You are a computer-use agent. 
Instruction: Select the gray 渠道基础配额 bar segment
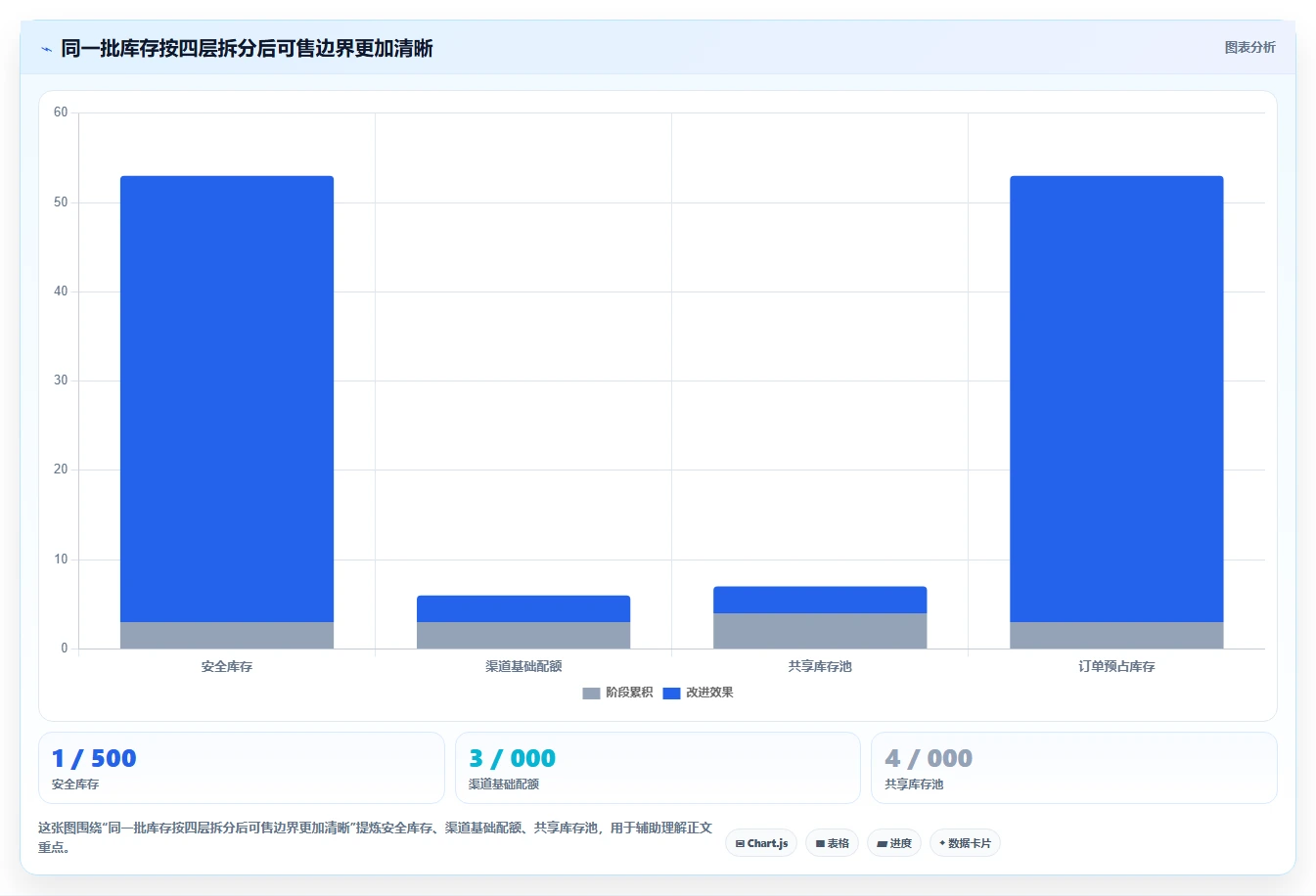(x=523, y=636)
